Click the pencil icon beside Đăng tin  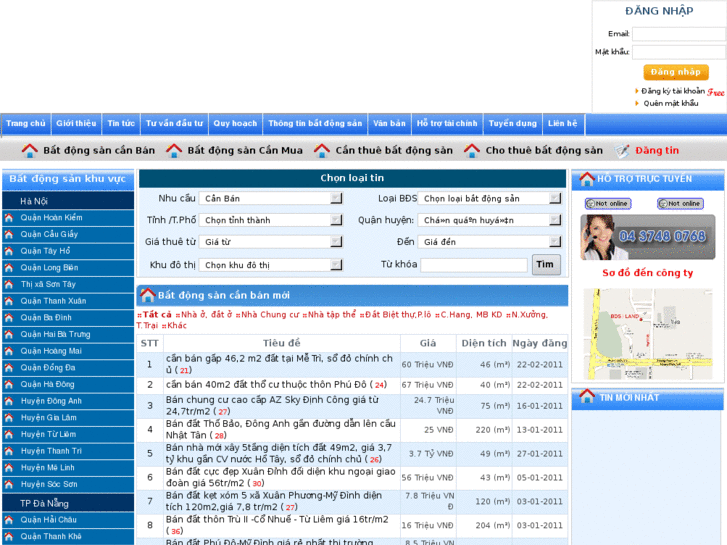coord(622,150)
